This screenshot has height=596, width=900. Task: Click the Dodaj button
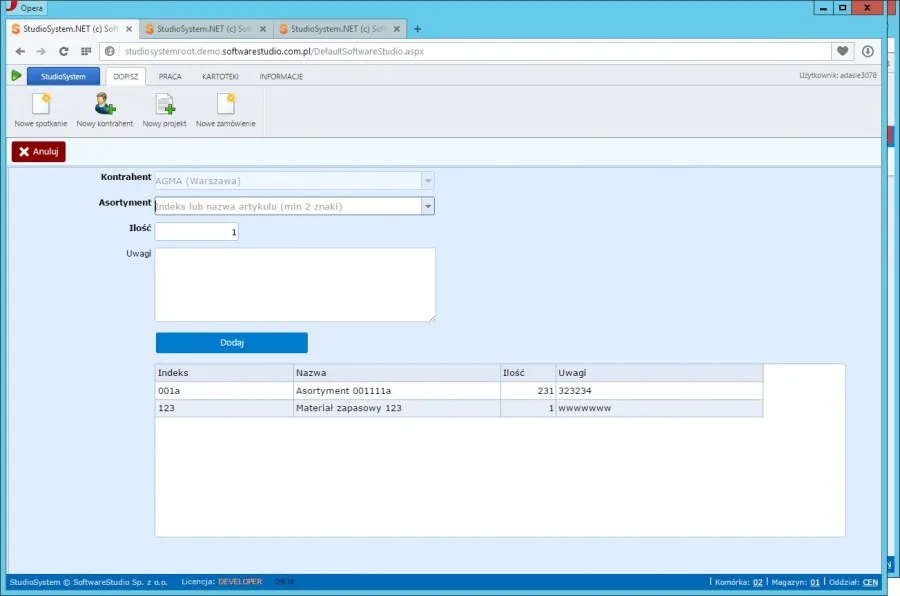click(232, 343)
